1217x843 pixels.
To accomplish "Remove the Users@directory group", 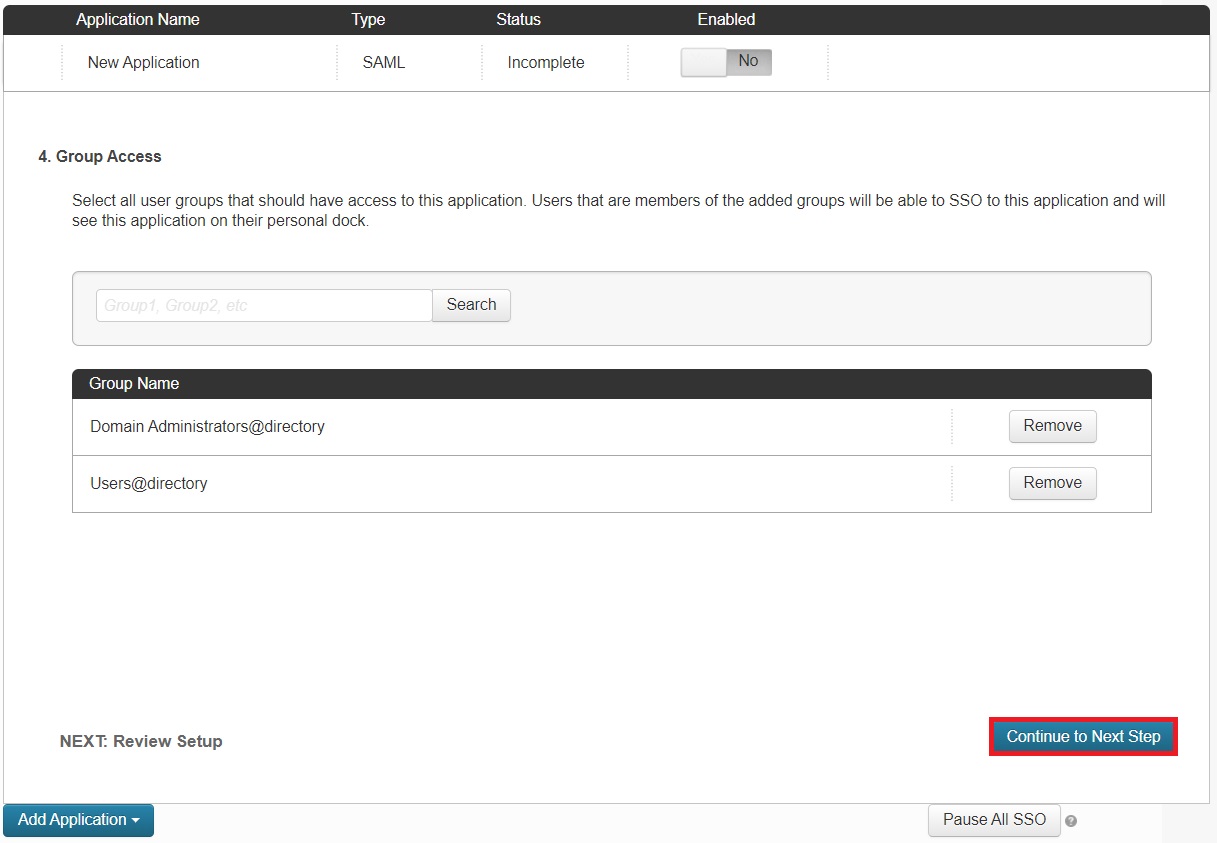I will click(1052, 483).
